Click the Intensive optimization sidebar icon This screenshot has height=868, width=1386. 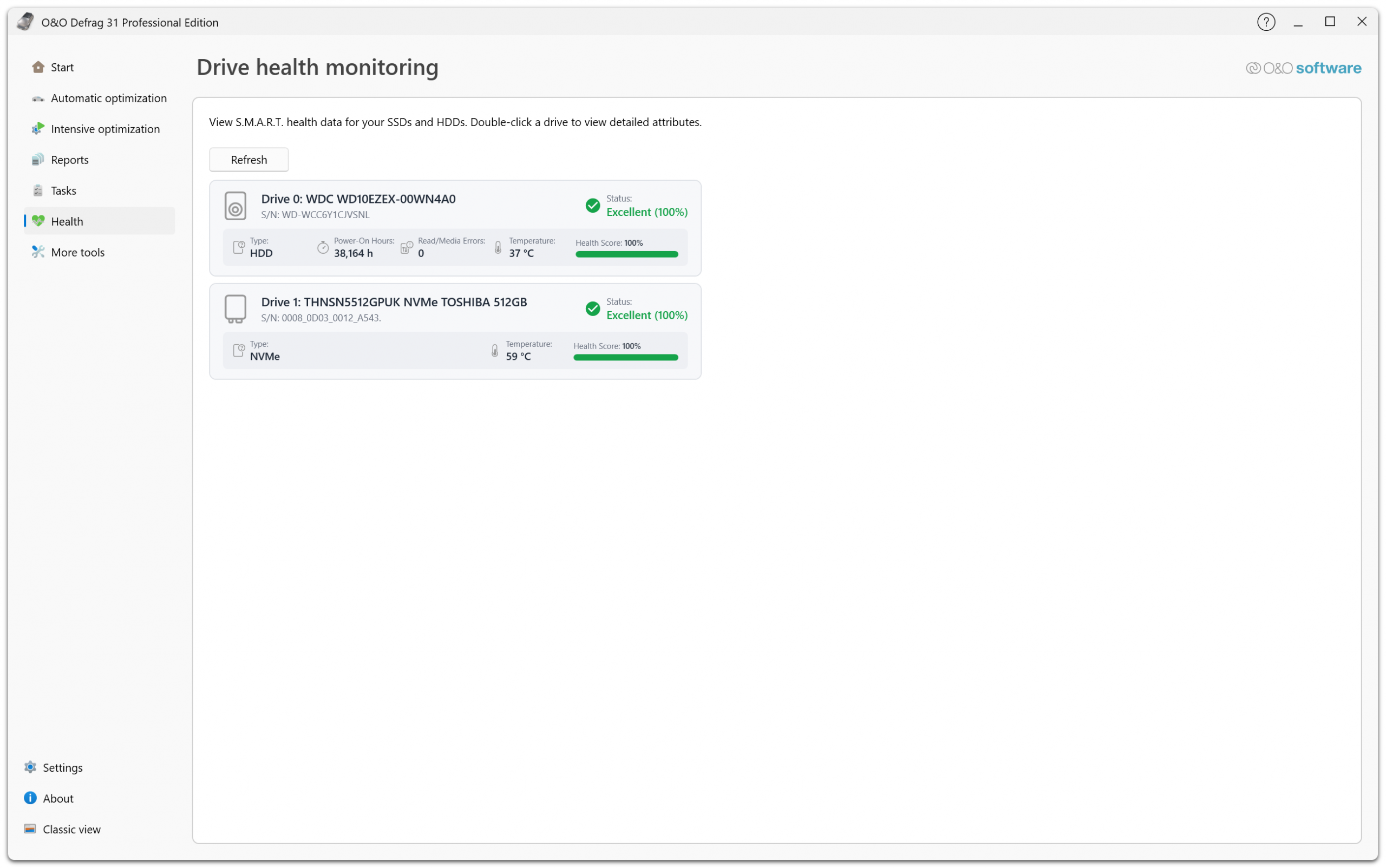(38, 129)
